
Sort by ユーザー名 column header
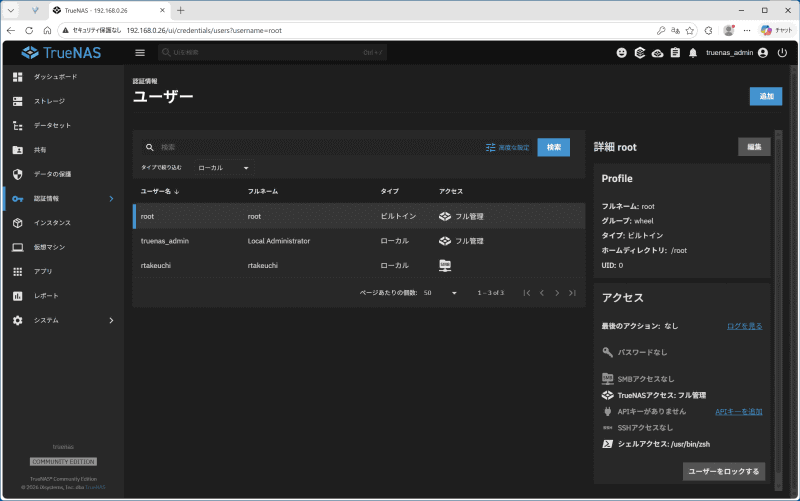(160, 191)
